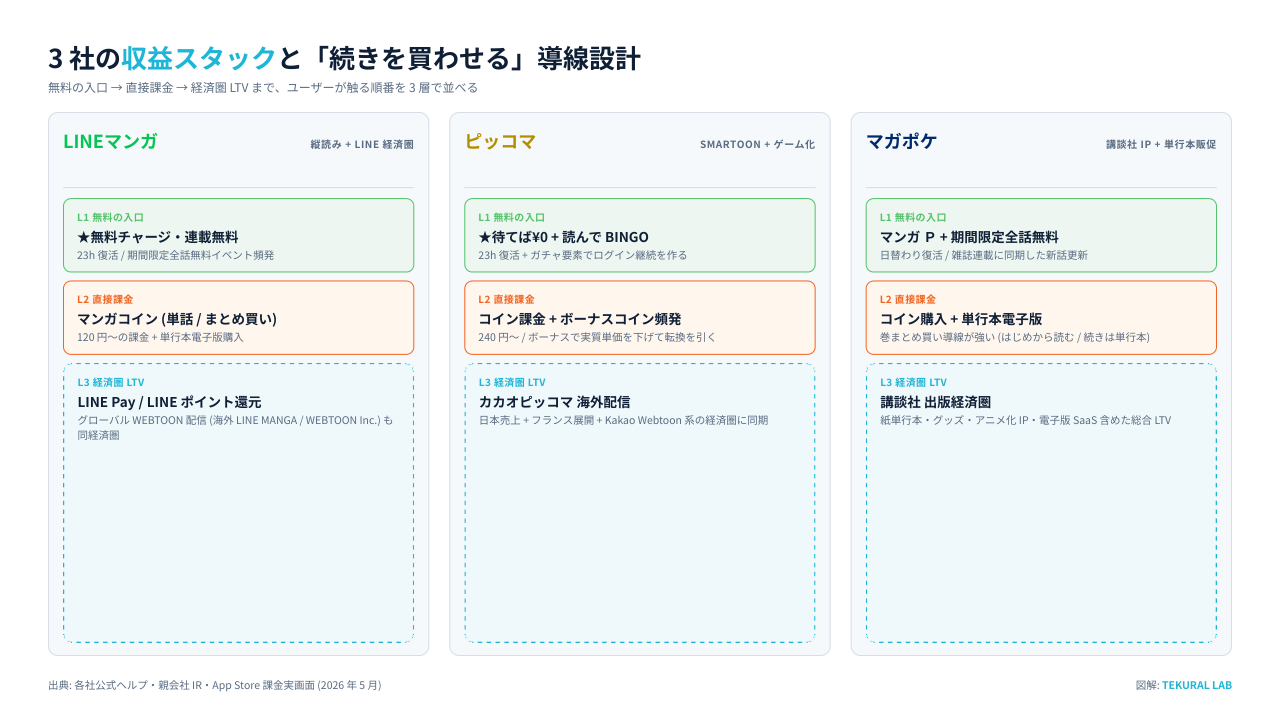The width and height of the screenshot is (1280, 720).
Task: Select the text "コイン課金 + ボーナスコイン頻発"
Action: tap(580, 319)
